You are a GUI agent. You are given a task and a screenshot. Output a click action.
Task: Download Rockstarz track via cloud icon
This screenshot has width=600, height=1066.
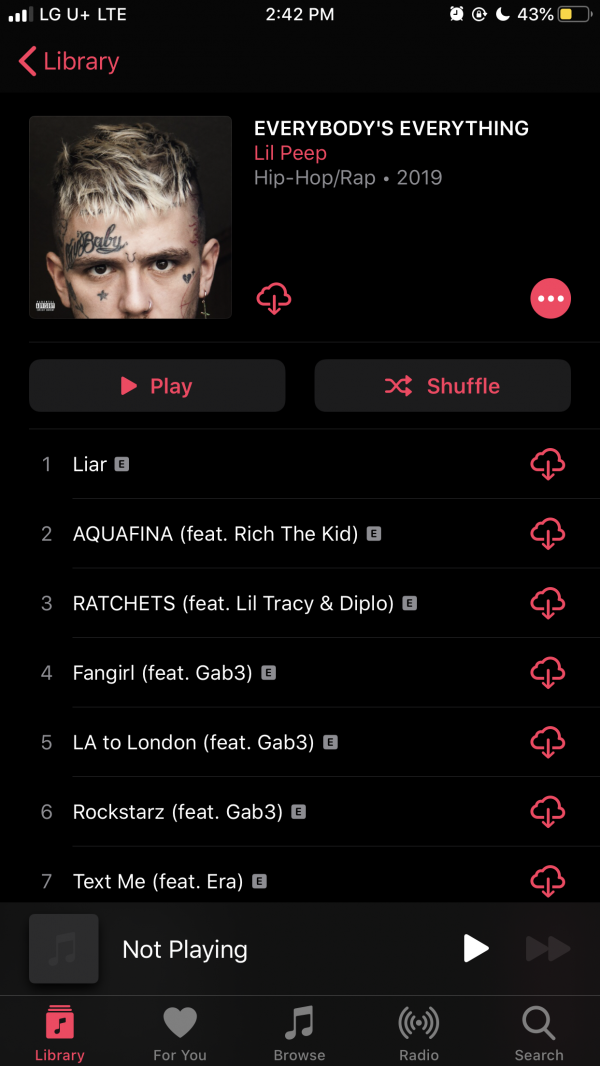[548, 812]
